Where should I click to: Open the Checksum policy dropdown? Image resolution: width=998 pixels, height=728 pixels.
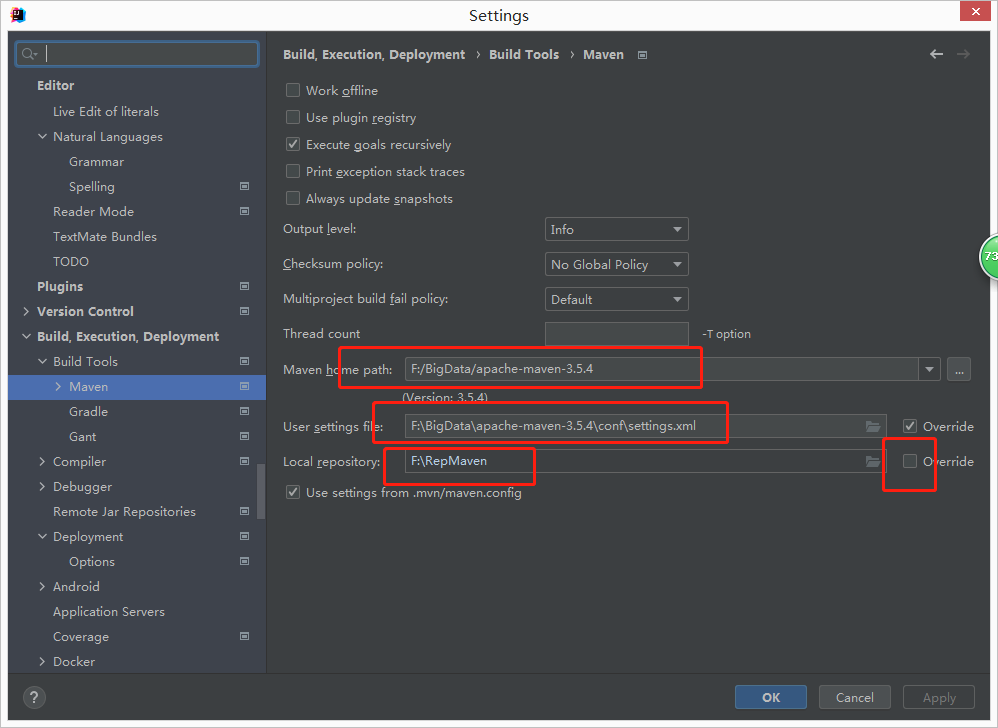(616, 264)
